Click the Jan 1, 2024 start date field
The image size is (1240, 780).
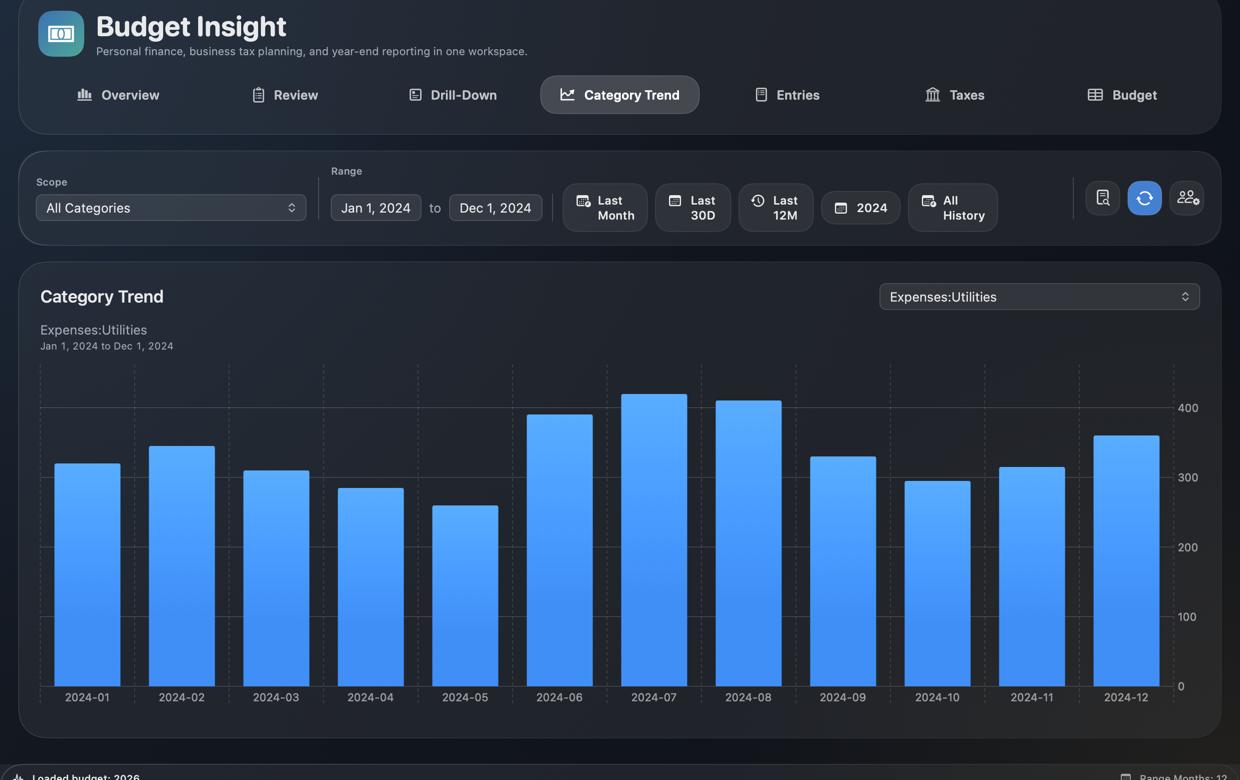pyautogui.click(x=376, y=208)
